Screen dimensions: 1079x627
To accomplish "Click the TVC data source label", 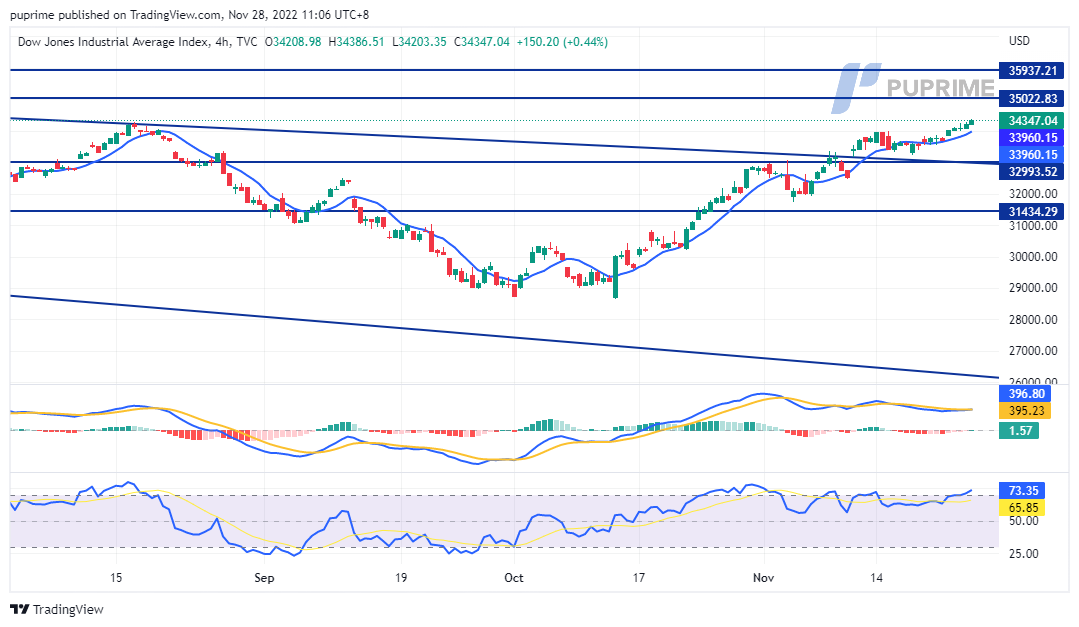I will point(246,42).
